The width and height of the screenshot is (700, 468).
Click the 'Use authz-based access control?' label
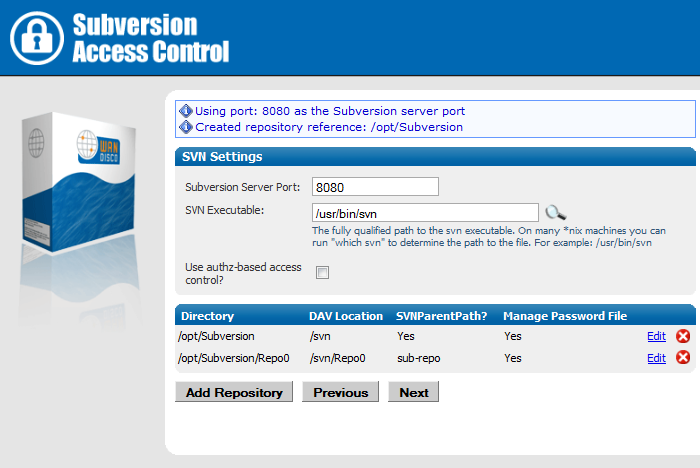pos(243,273)
